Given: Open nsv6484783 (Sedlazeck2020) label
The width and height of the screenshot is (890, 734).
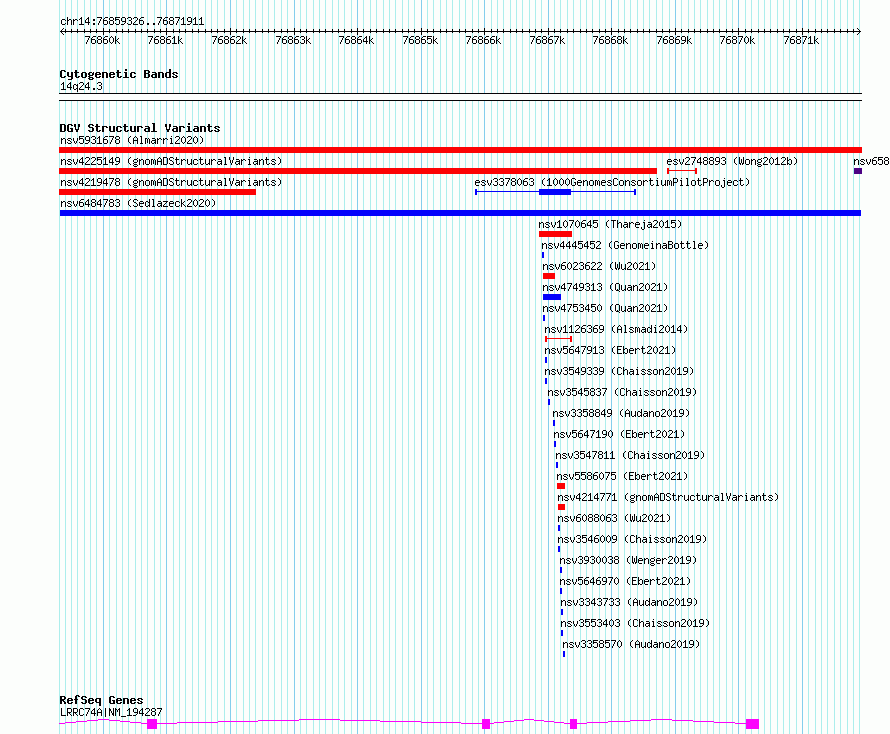Looking at the screenshot, I should click(138, 203).
